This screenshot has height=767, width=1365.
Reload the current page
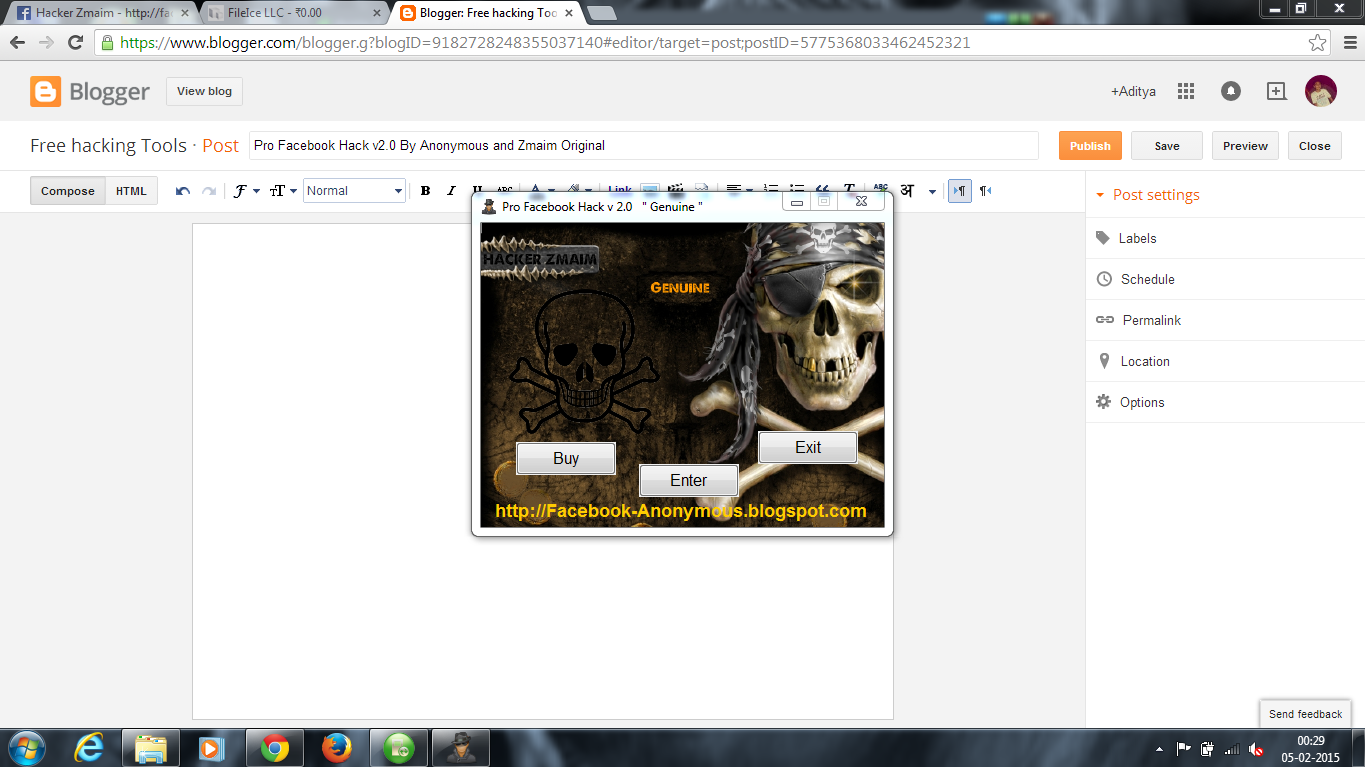pos(75,43)
